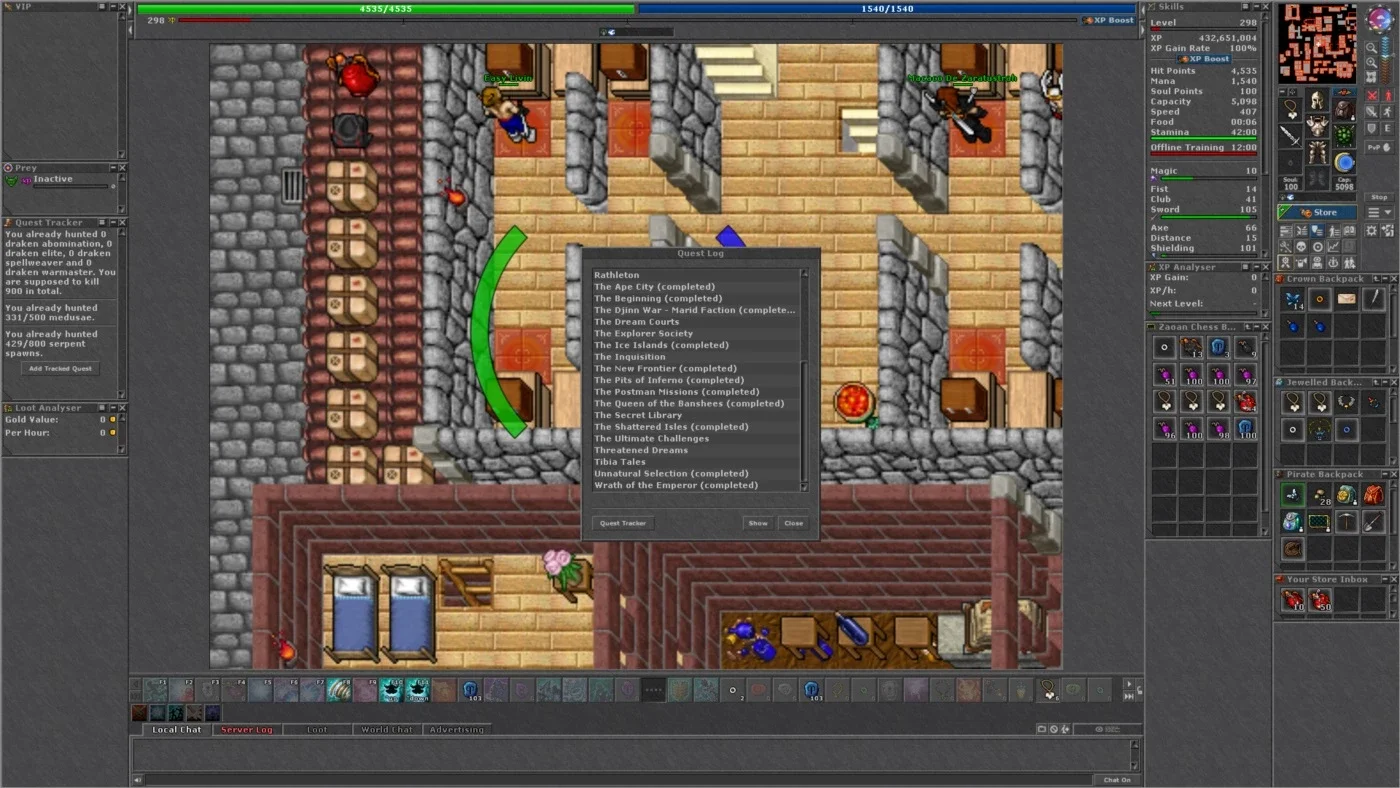Click the minimap floor level slider
This screenshot has width=1400, height=788.
pos(1387,60)
